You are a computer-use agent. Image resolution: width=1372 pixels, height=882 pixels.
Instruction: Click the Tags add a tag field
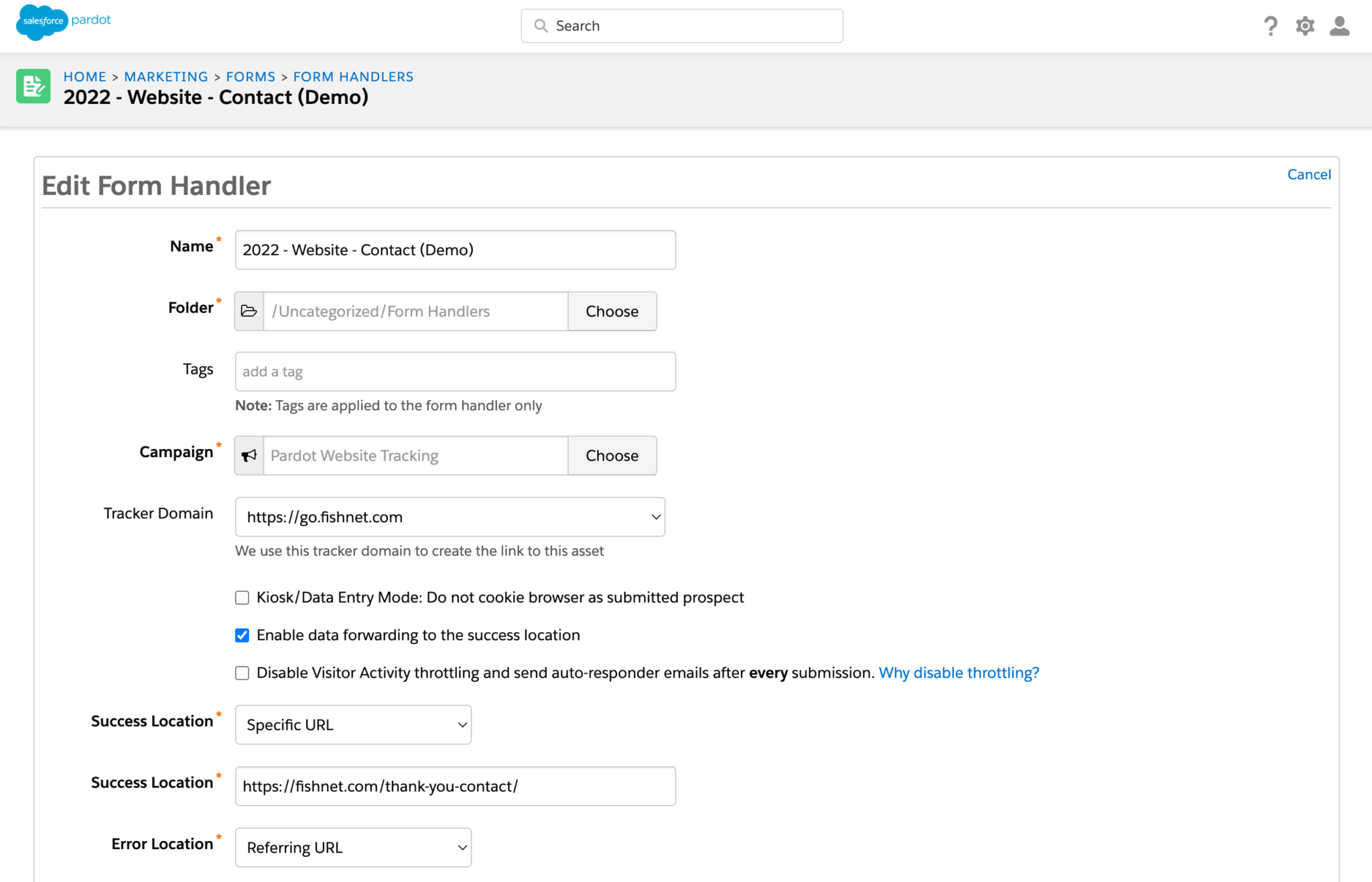pyautogui.click(x=455, y=372)
